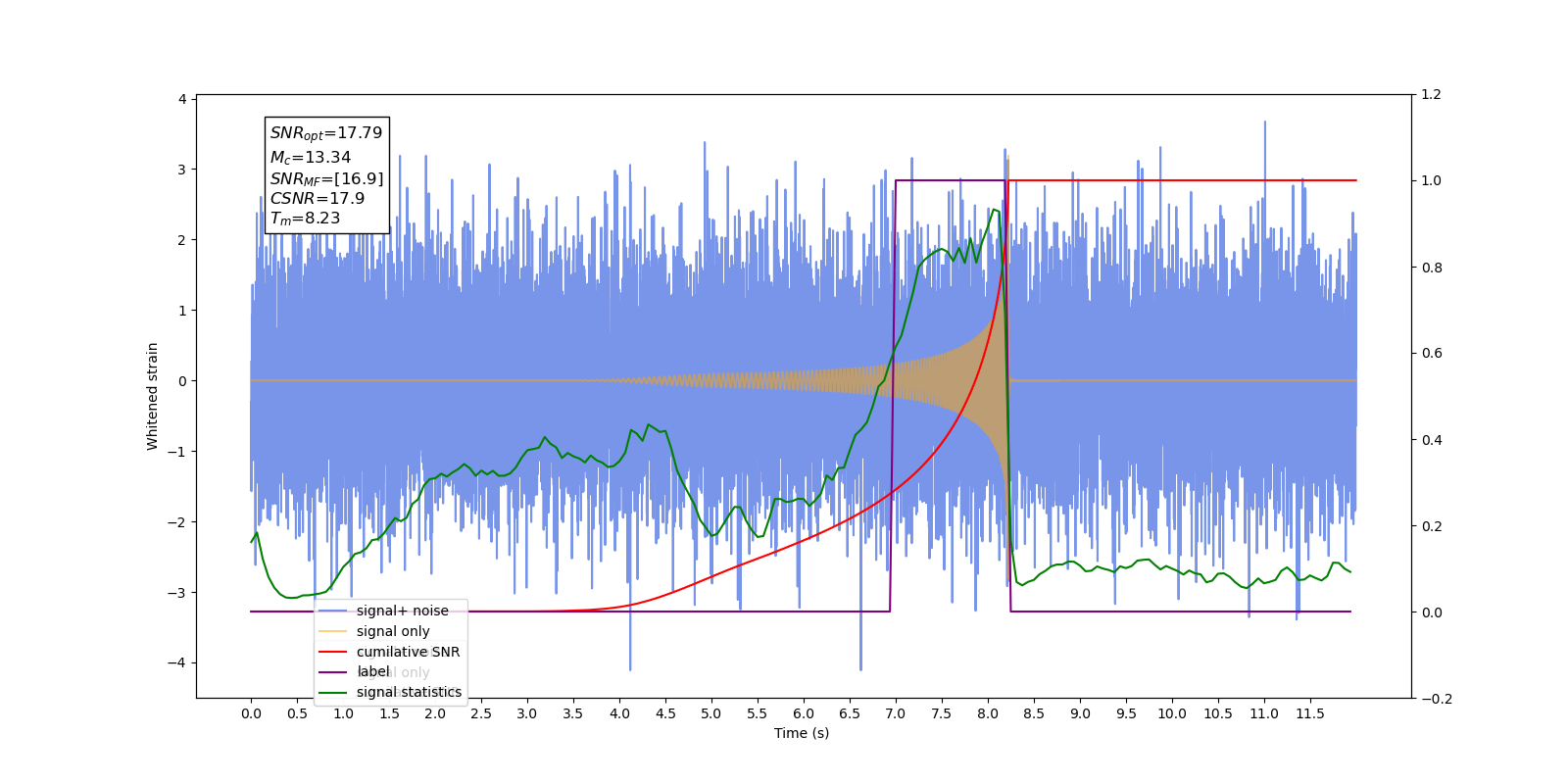Click the 4.5 tick on the time axis
The height and width of the screenshot is (784, 1568).
tap(665, 713)
